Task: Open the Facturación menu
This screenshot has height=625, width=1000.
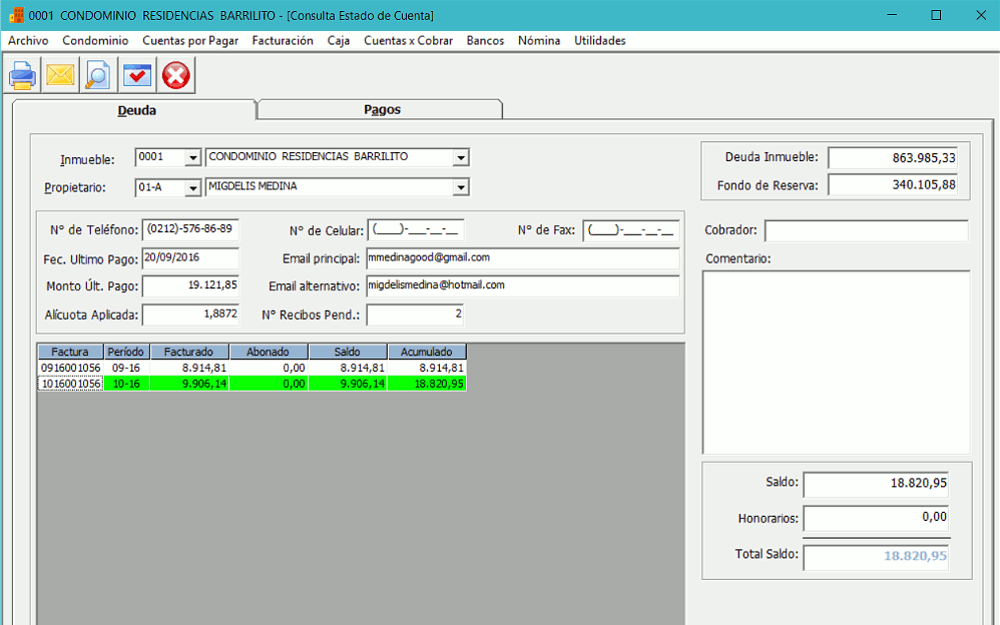Action: (x=282, y=41)
